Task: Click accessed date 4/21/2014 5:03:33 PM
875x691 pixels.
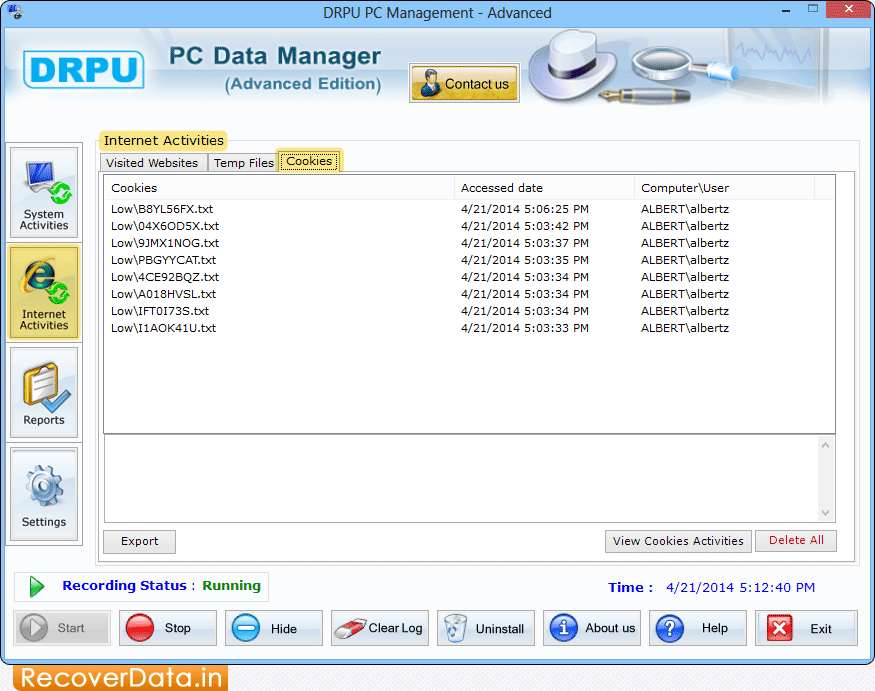Action: point(525,328)
